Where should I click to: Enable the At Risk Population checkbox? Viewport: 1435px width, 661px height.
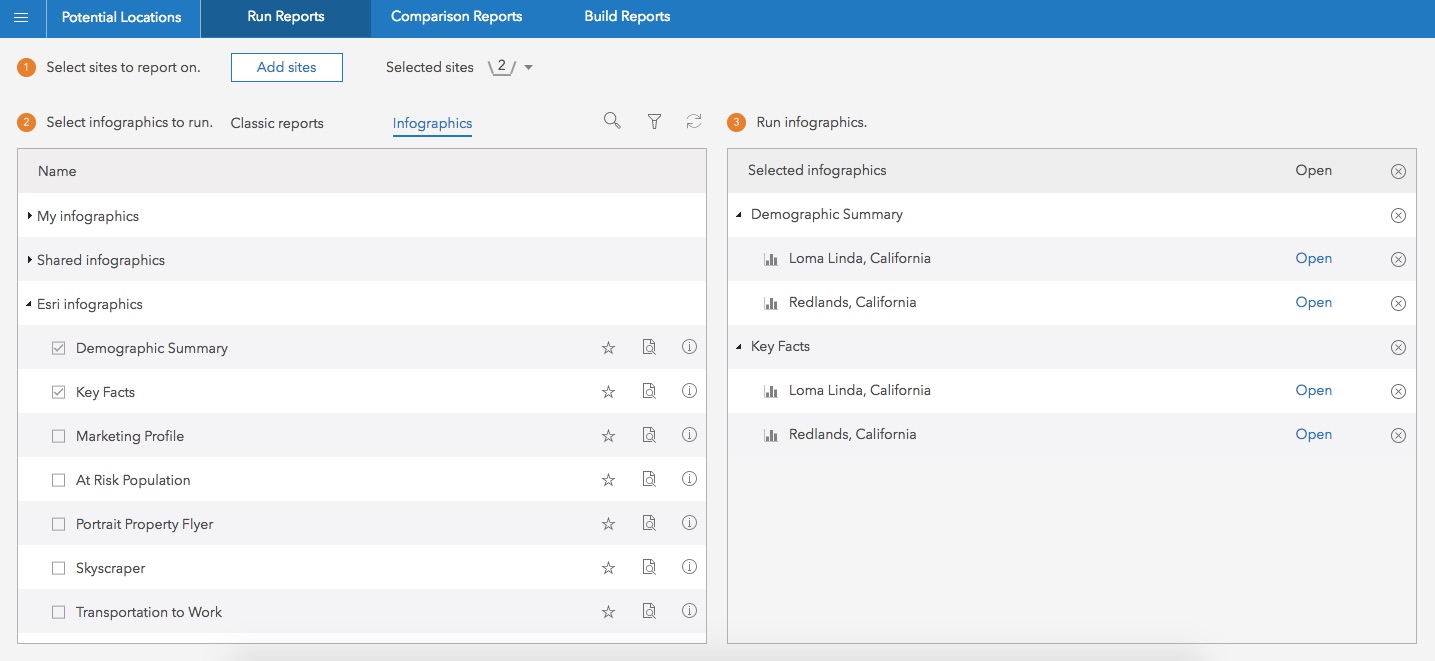[x=58, y=480]
